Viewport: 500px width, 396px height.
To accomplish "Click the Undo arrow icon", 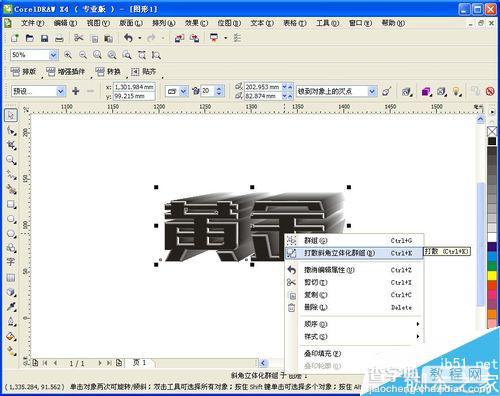I will tap(128, 38).
